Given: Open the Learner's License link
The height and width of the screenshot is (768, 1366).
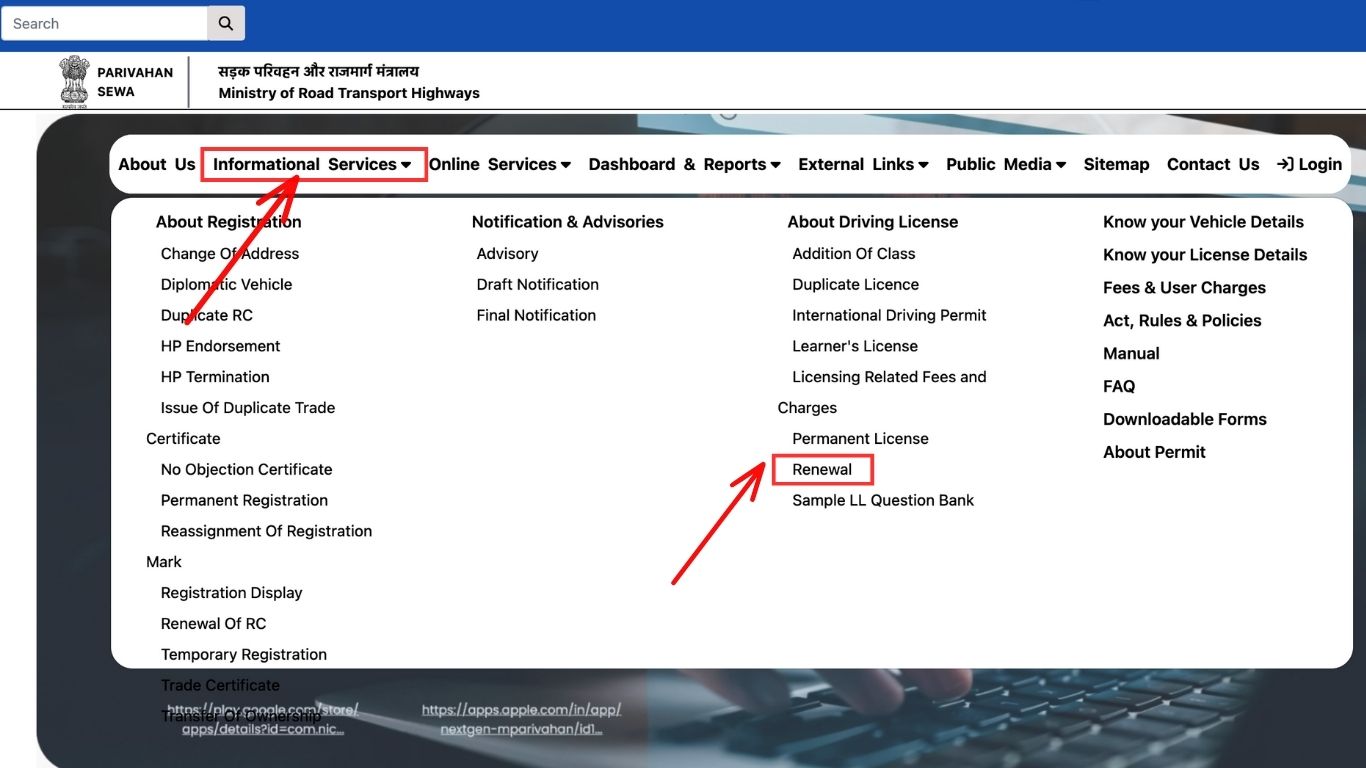Looking at the screenshot, I should click(x=855, y=346).
